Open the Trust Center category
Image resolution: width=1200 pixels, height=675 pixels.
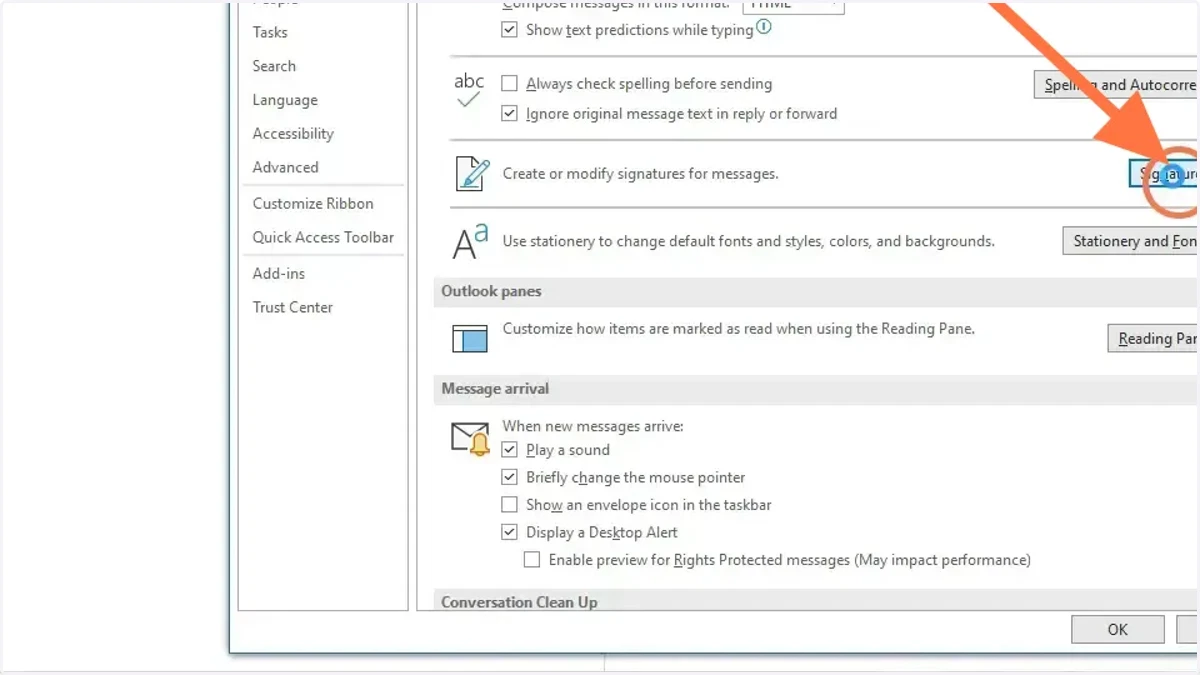click(x=293, y=308)
